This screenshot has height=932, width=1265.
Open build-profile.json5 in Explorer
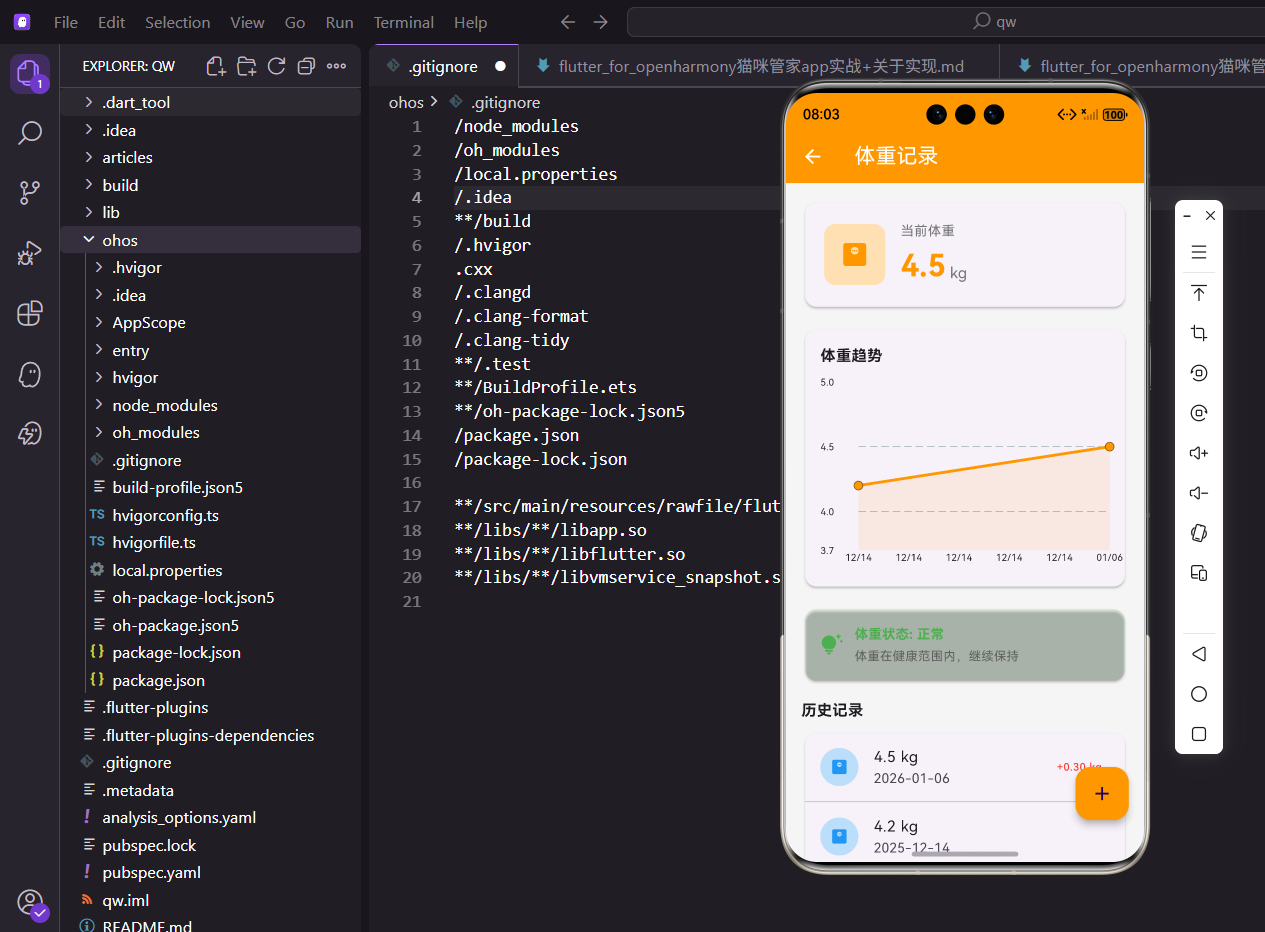tap(210, 487)
